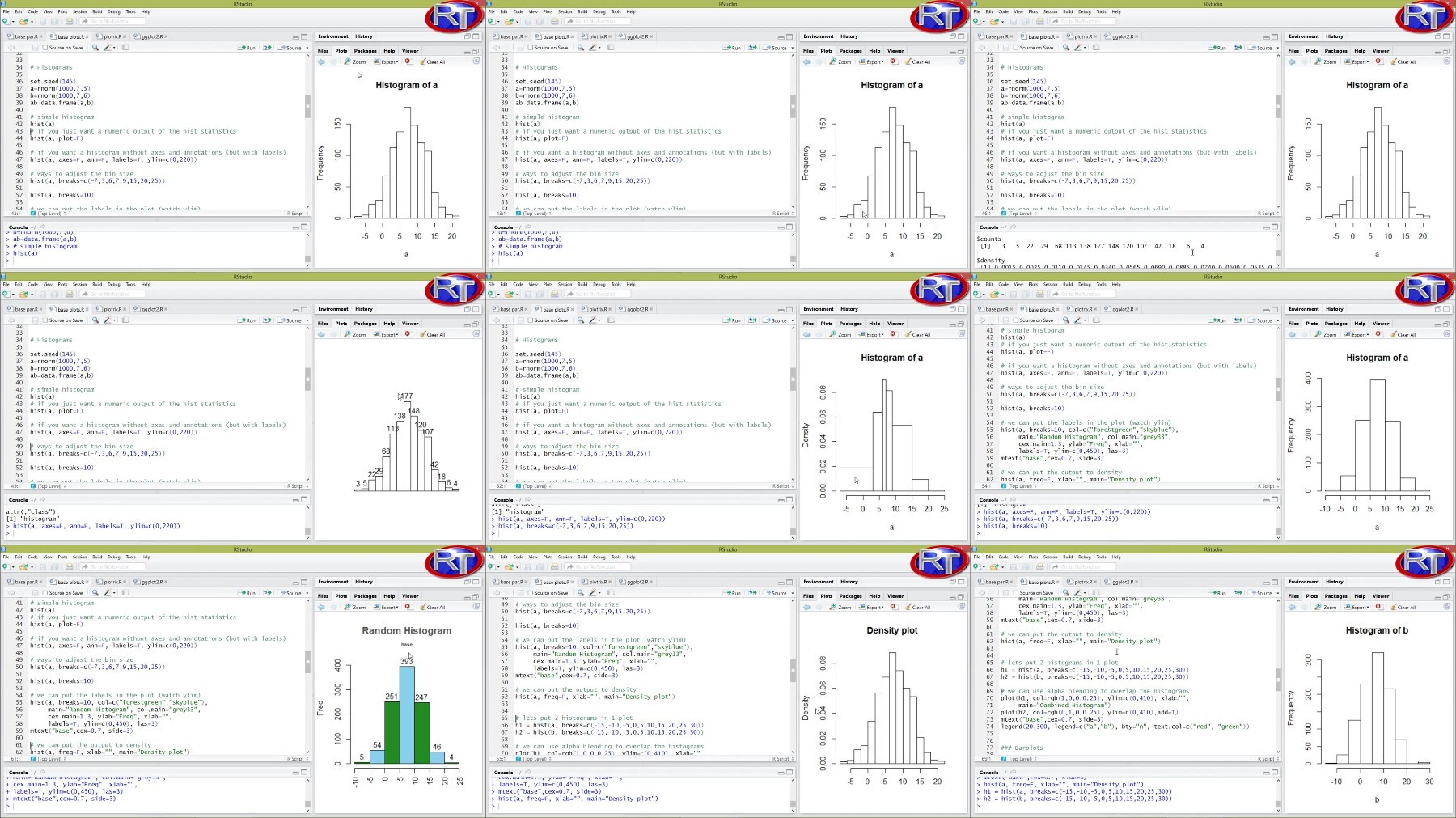
Task: Click Re-run previous region icon in Random Histogram window
Action: coord(267,593)
